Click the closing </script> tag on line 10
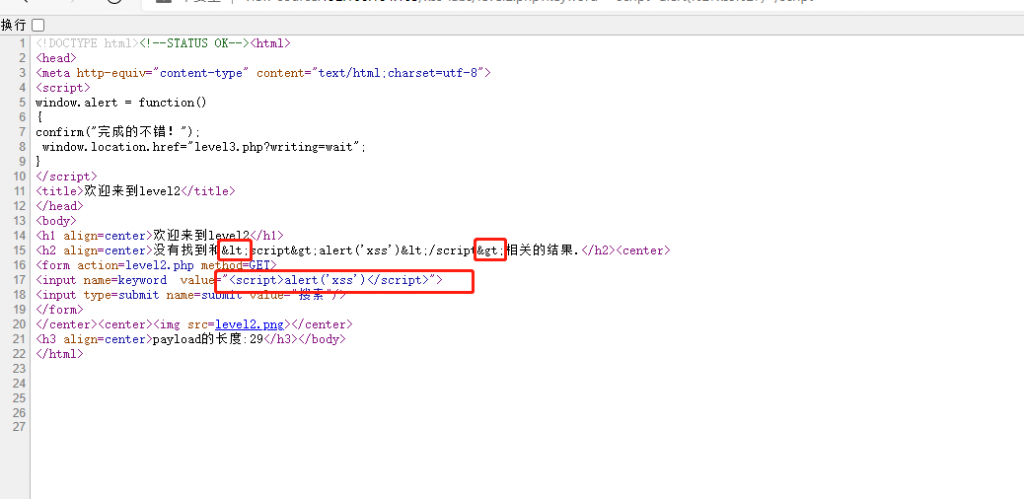The width and height of the screenshot is (1024, 499). [x=66, y=176]
